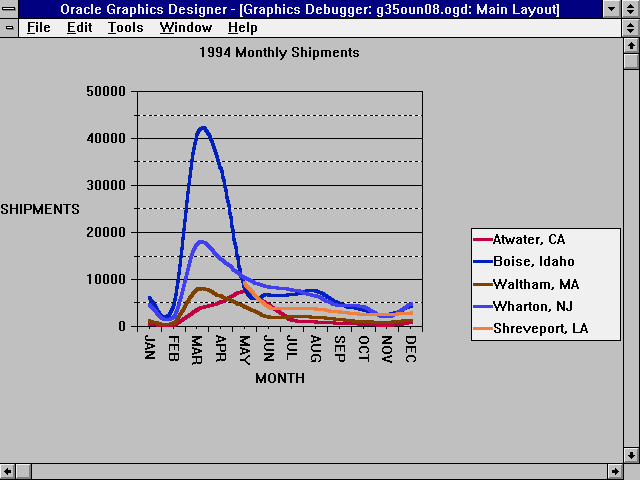Screen dimensions: 640x480
Task: Open the application control-menu box
Action: [x=10, y=9]
